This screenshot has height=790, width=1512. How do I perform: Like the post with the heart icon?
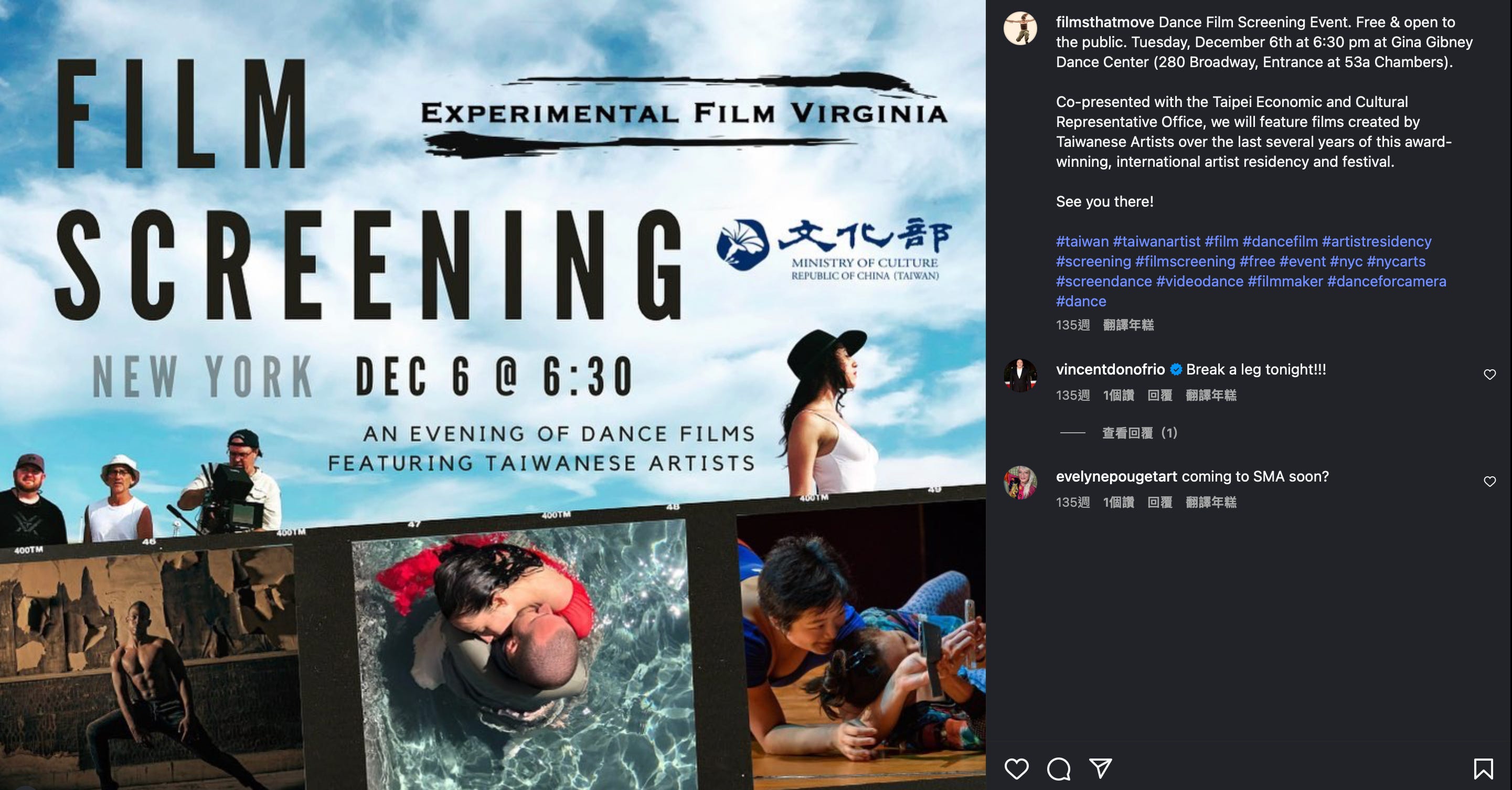(x=1016, y=768)
